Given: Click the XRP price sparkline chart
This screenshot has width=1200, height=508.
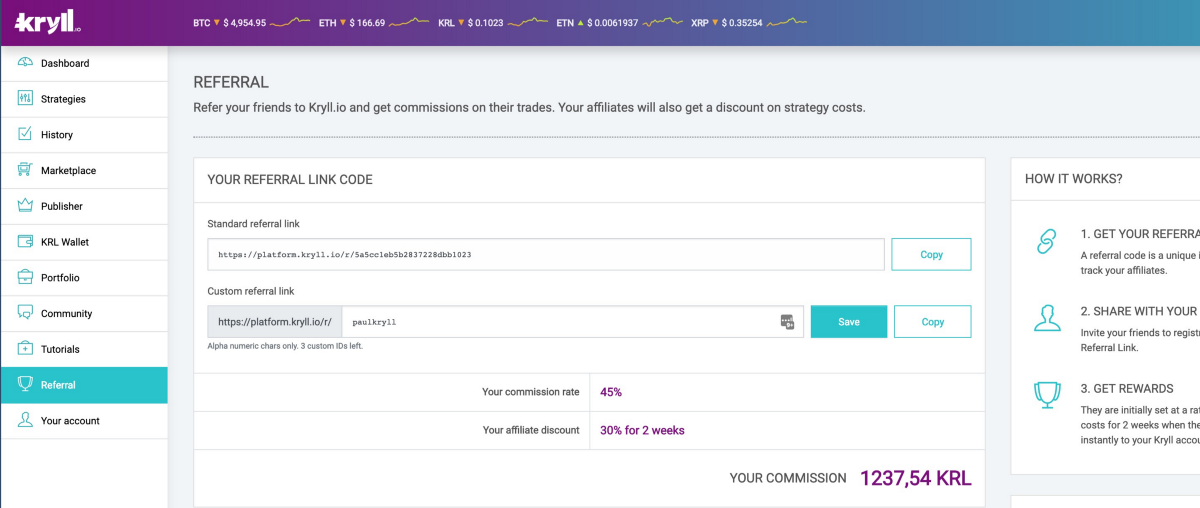Looking at the screenshot, I should (787, 21).
